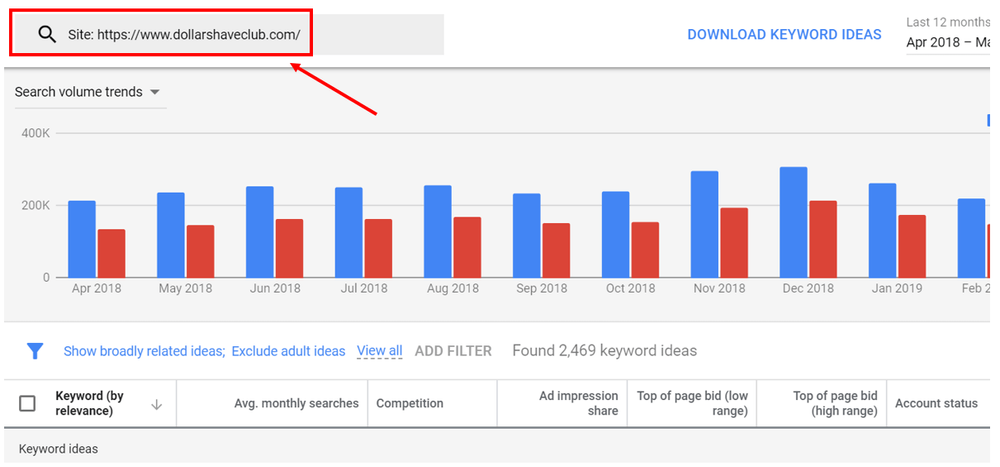Click the blue bar for Jun 2018
Image resolution: width=1000 pixels, height=467 pixels.
(260, 232)
